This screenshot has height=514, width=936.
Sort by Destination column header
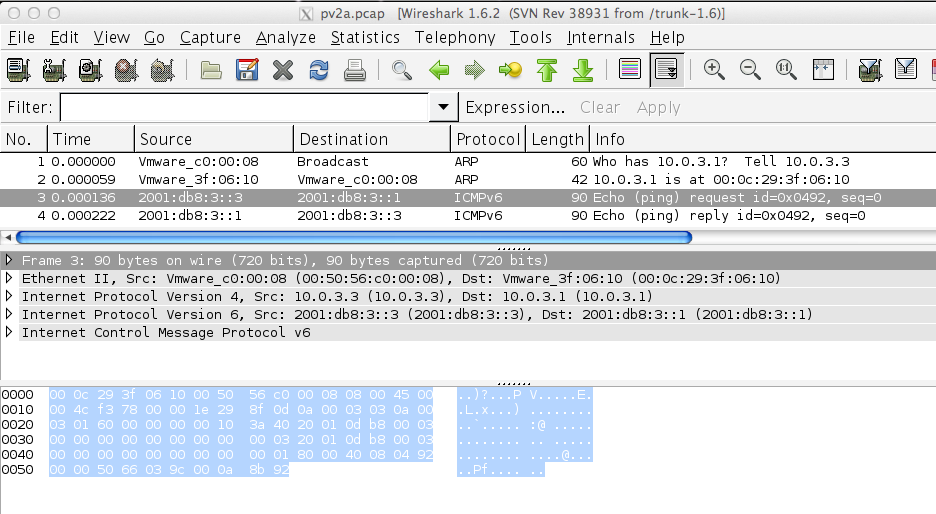click(x=372, y=139)
